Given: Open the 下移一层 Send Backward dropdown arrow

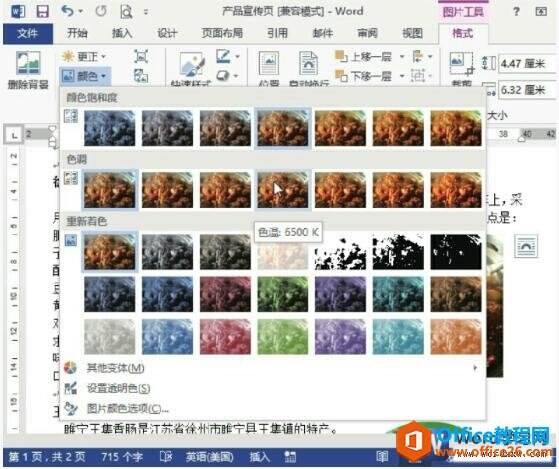Looking at the screenshot, I should (402, 76).
